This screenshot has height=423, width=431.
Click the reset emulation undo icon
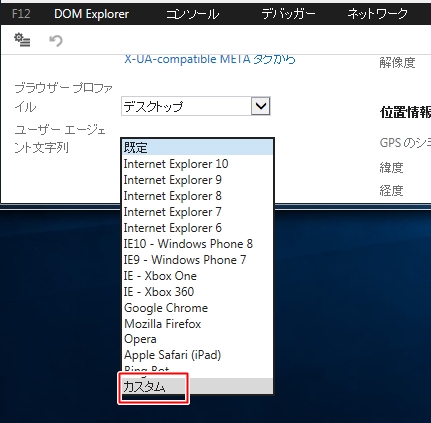pos(56,41)
